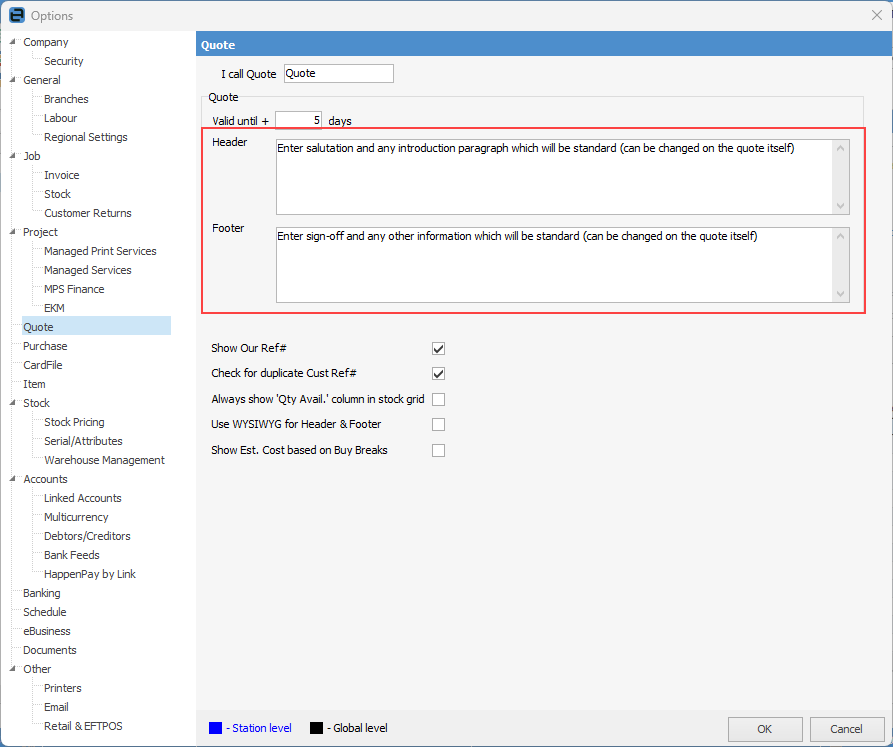Viewport: 893px width, 747px height.
Task: Open Warehouse Management options
Action: point(104,460)
